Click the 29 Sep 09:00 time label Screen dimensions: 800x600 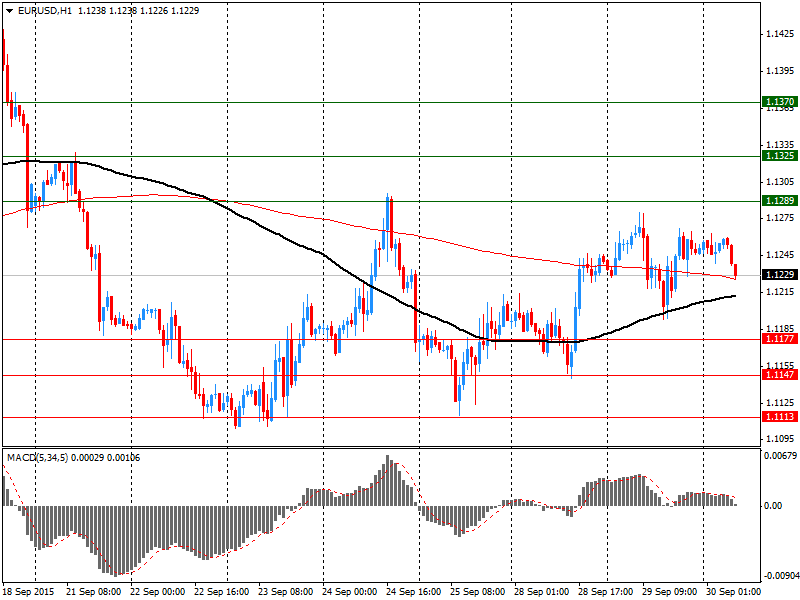pos(670,592)
